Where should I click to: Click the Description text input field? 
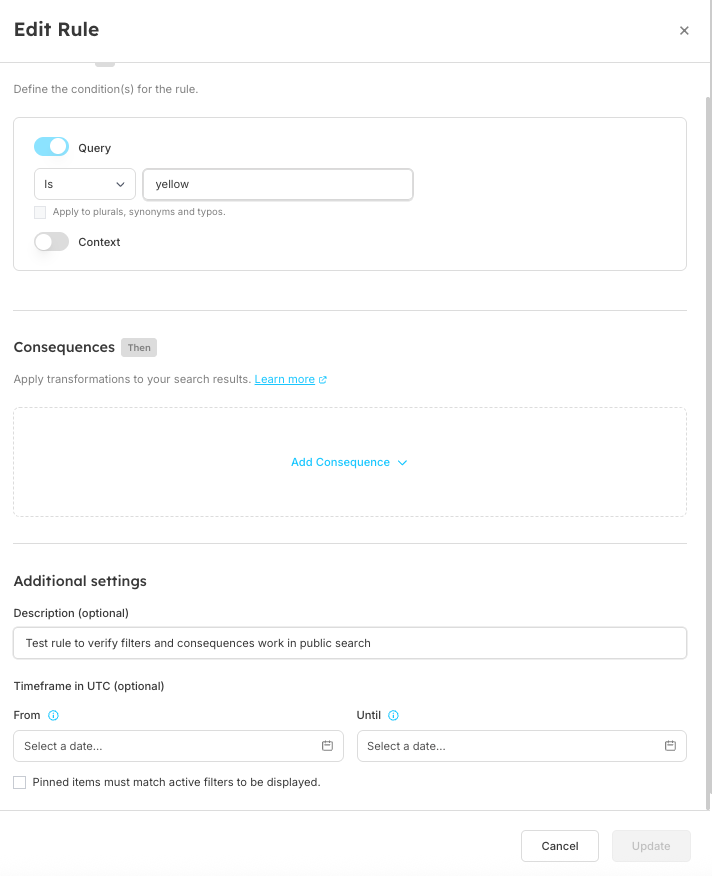coord(350,643)
